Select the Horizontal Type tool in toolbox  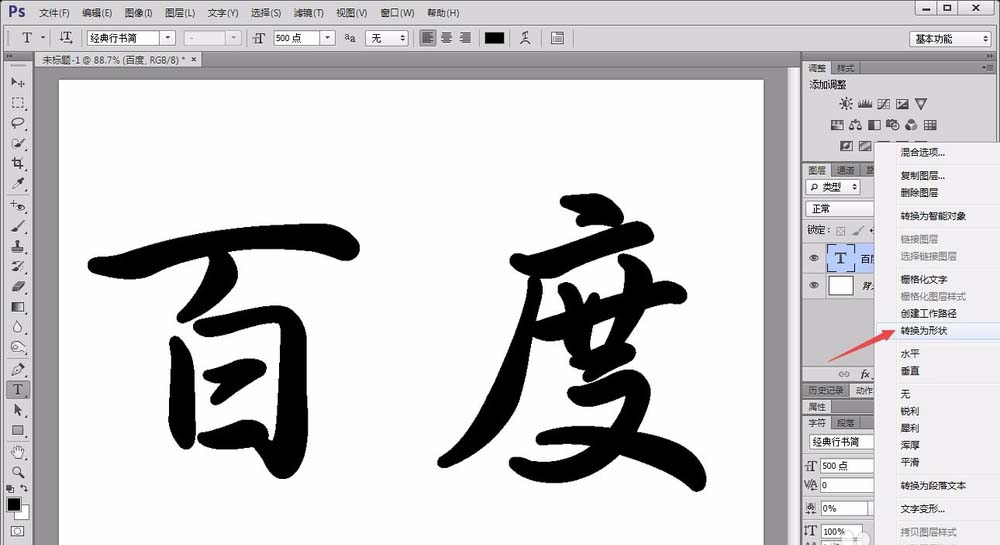18,389
